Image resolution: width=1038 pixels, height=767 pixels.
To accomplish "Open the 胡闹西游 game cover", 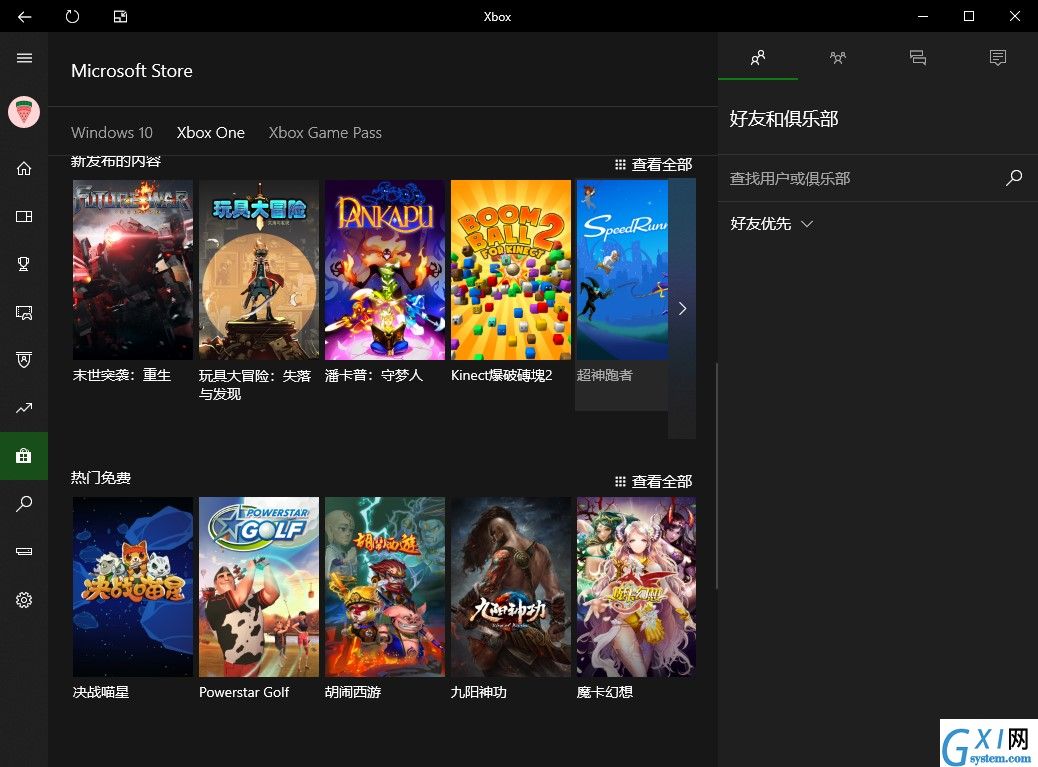I will 385,587.
